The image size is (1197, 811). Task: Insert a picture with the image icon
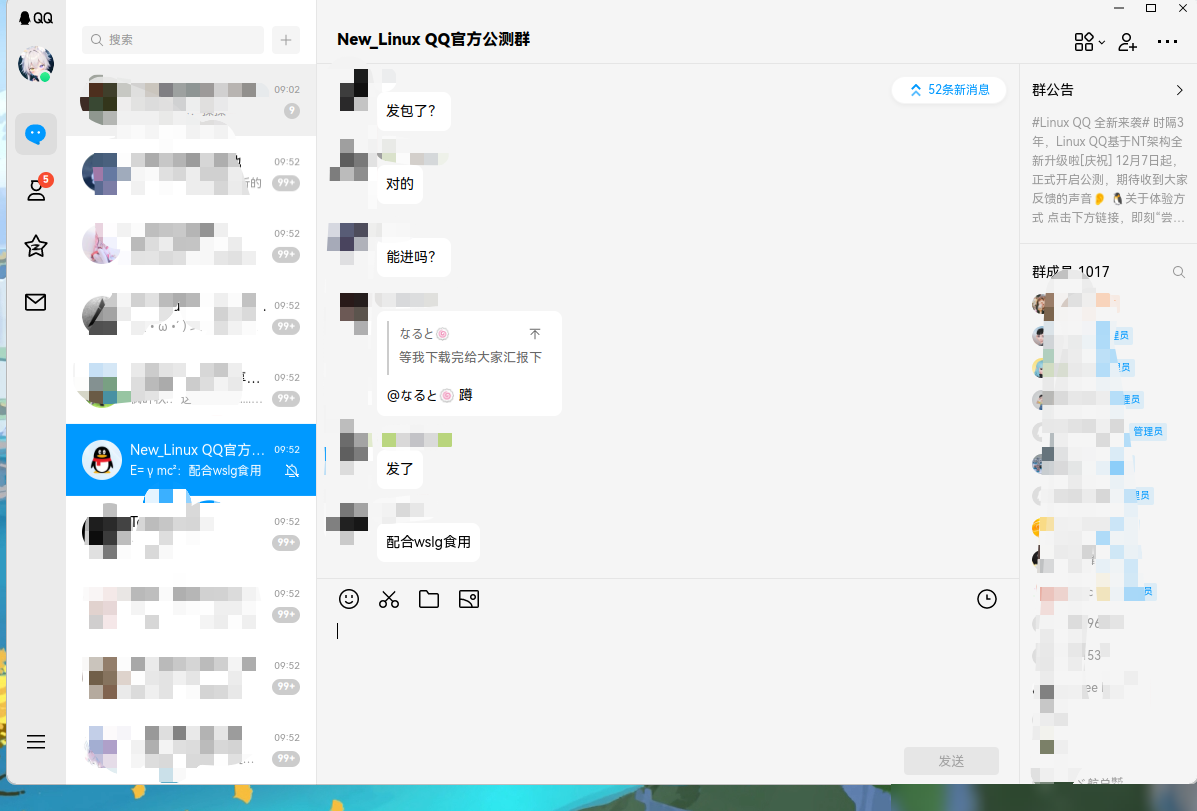coord(469,599)
